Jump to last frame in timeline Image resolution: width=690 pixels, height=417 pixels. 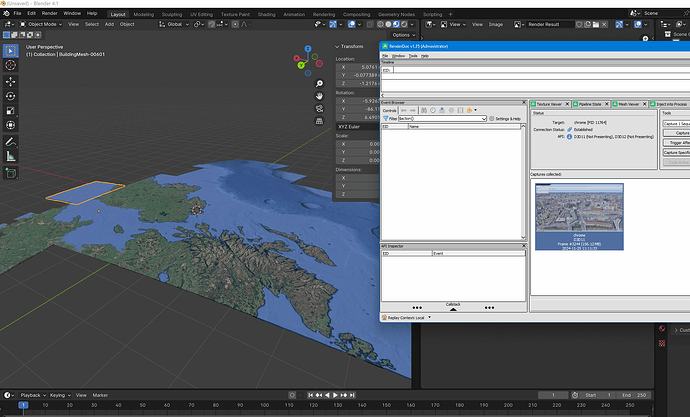tap(352, 395)
